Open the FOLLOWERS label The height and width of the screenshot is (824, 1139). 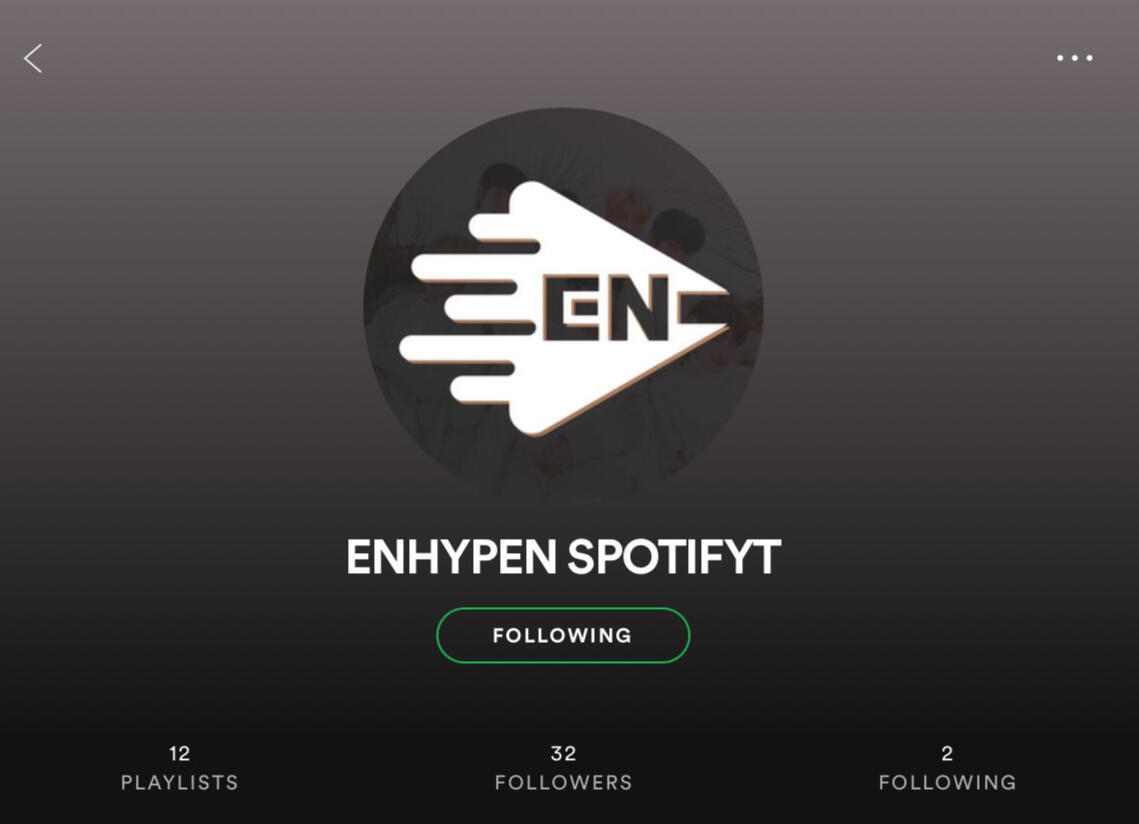pyautogui.click(x=564, y=783)
